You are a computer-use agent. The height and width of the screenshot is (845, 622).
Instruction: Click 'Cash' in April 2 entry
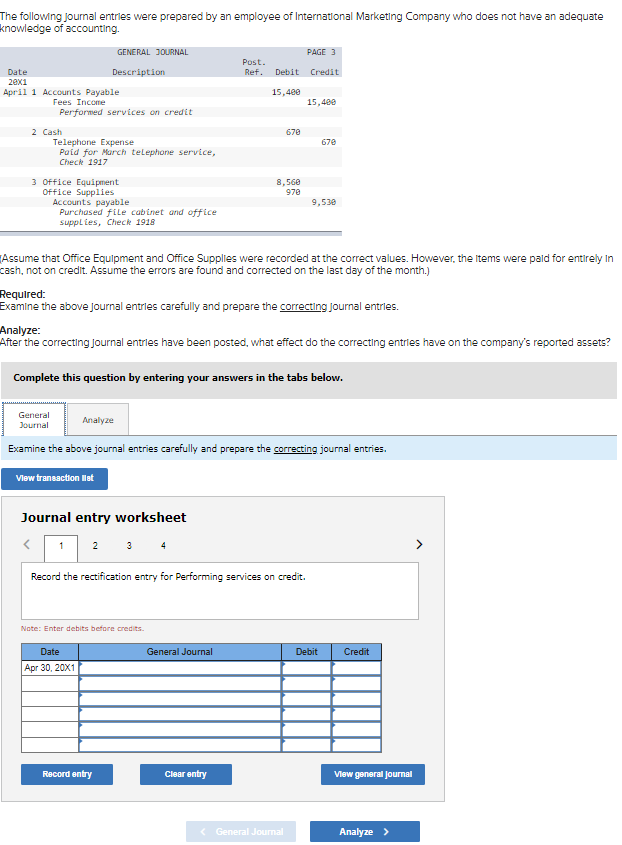click(x=52, y=132)
